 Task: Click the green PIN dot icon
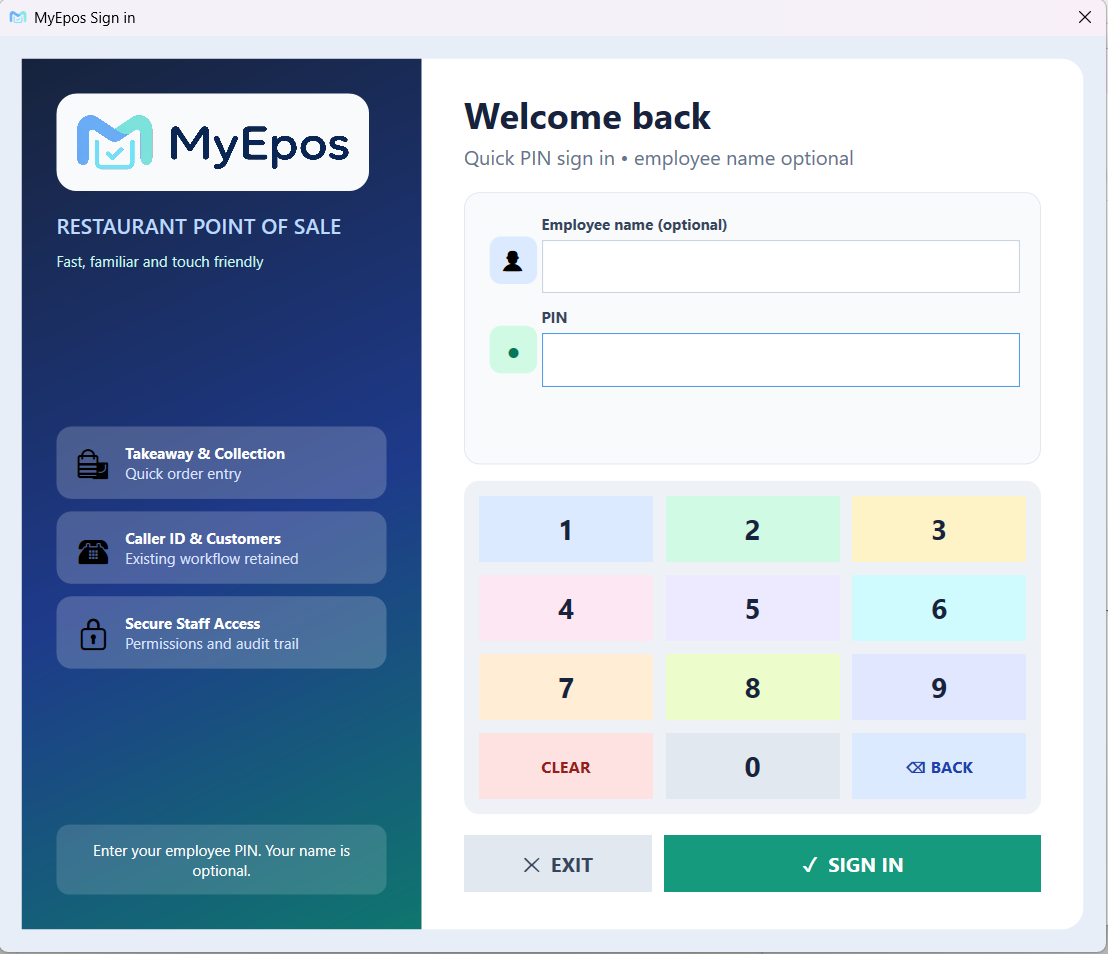[513, 351]
